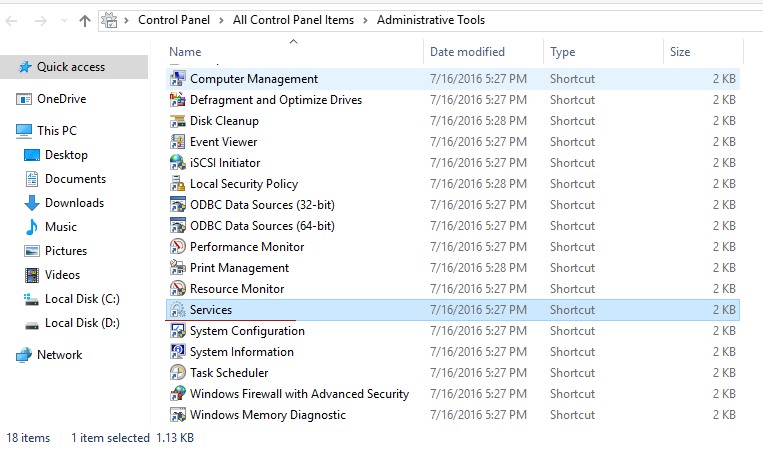This screenshot has width=763, height=449.
Task: Click the Local Security Policy icon
Action: pos(178,184)
